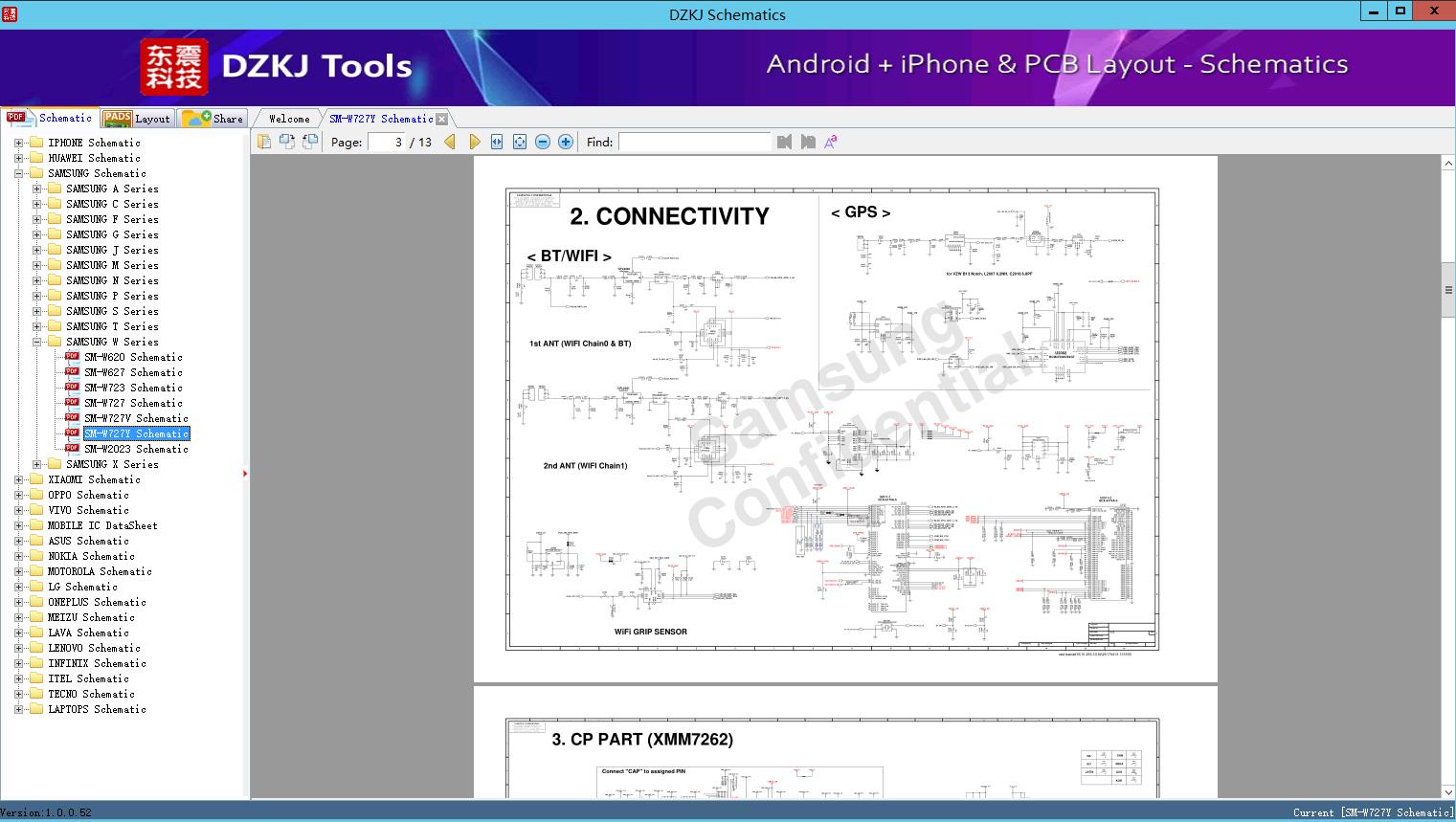This screenshot has height=822, width=1456.
Task: Select the SAMSUNG S Series folder
Action: point(112,311)
